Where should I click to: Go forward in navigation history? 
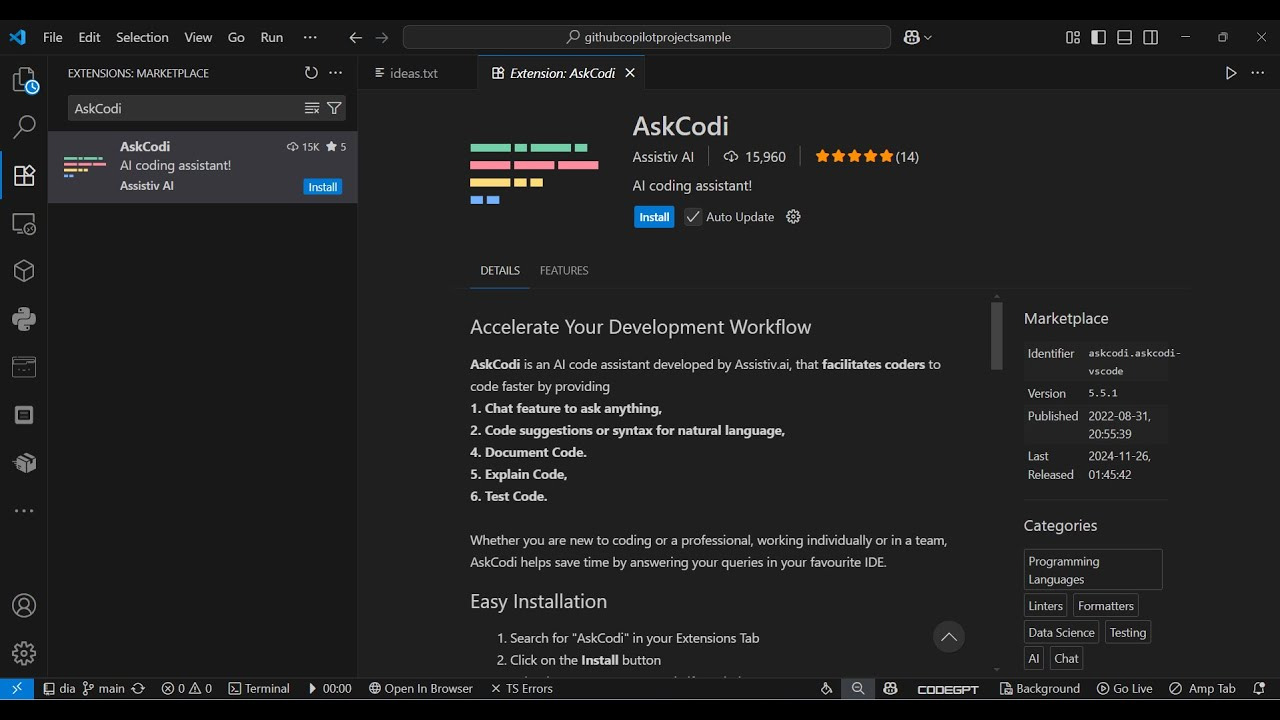[x=382, y=37]
